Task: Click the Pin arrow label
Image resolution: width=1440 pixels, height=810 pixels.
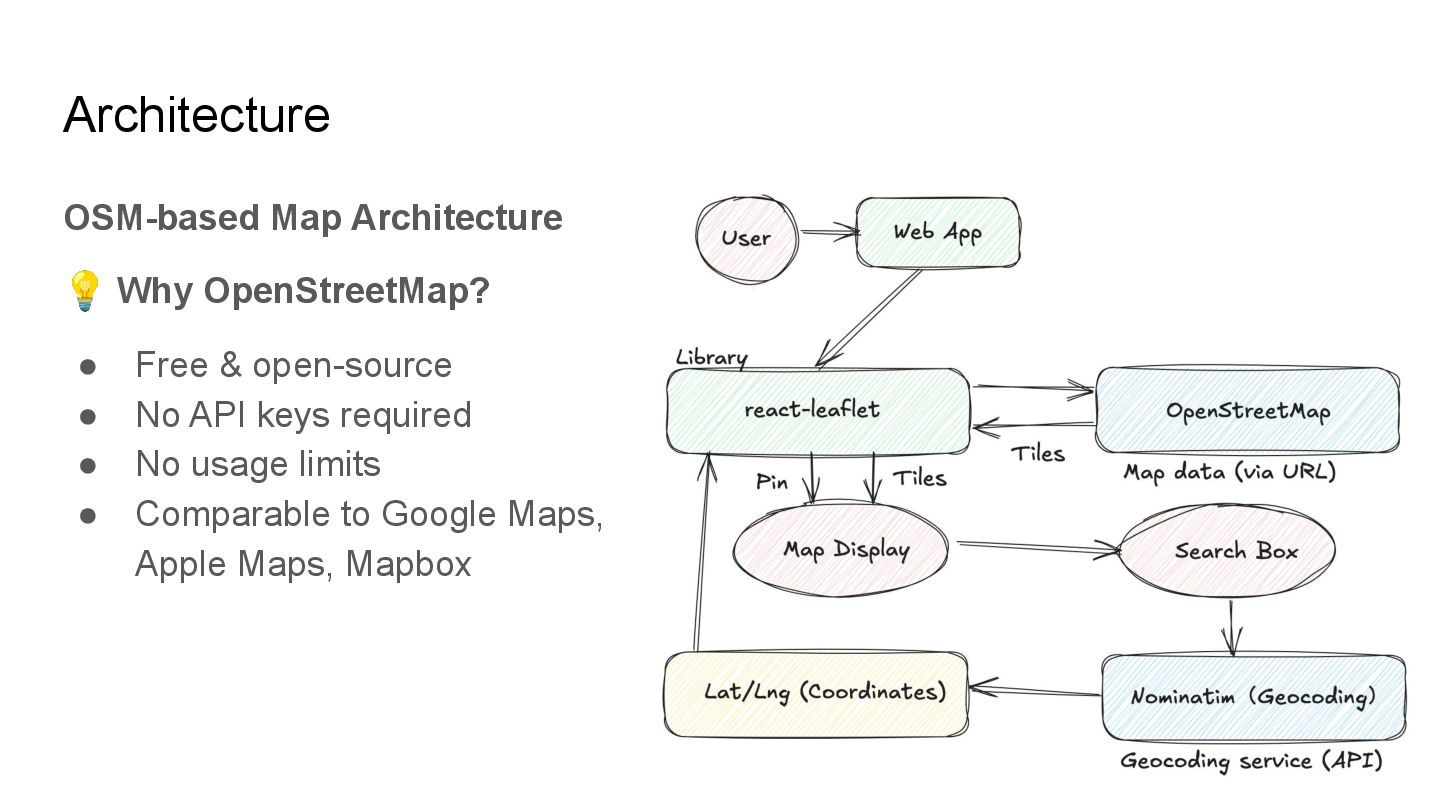Action: (772, 482)
